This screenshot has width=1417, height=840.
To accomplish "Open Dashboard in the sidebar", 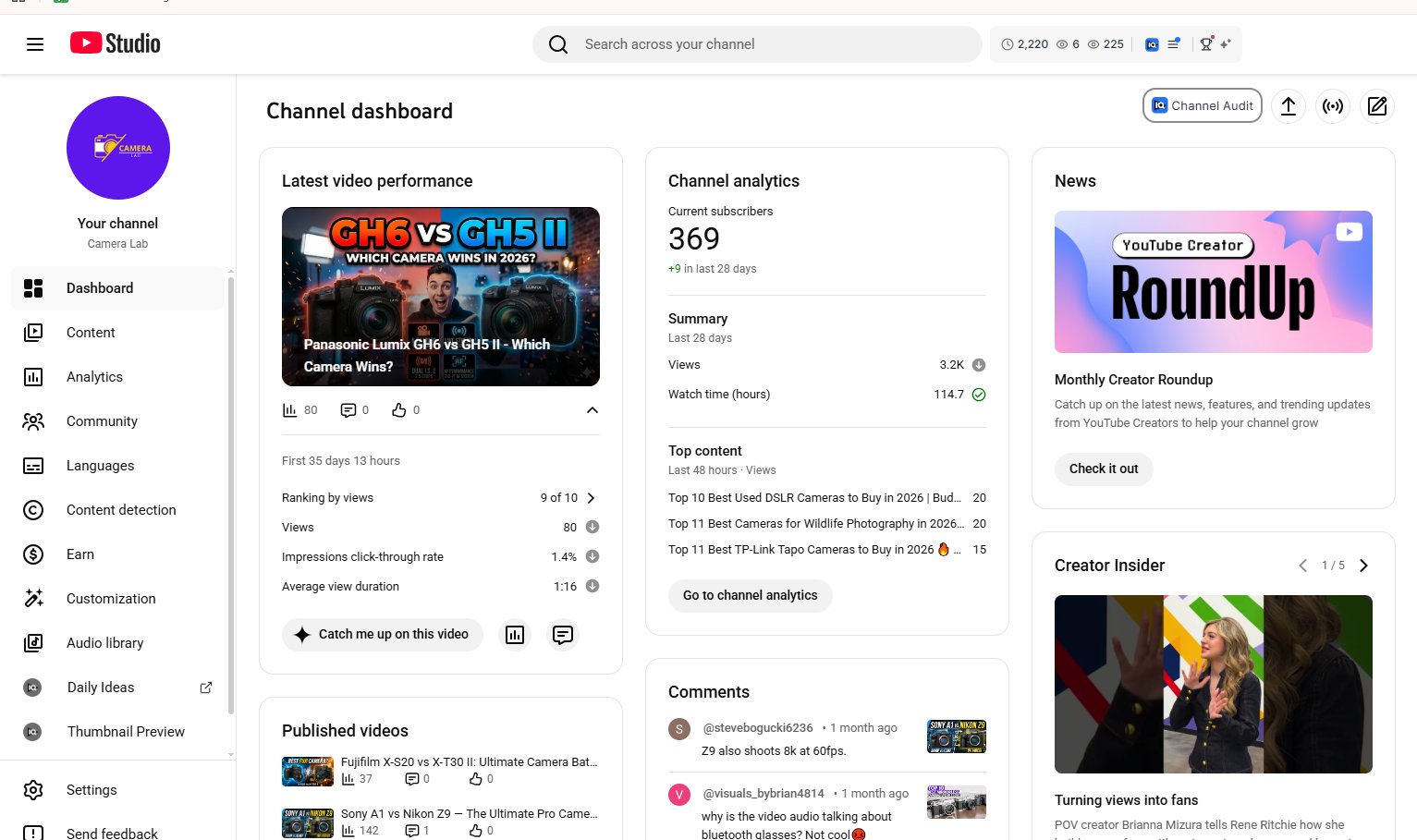I will click(x=117, y=288).
